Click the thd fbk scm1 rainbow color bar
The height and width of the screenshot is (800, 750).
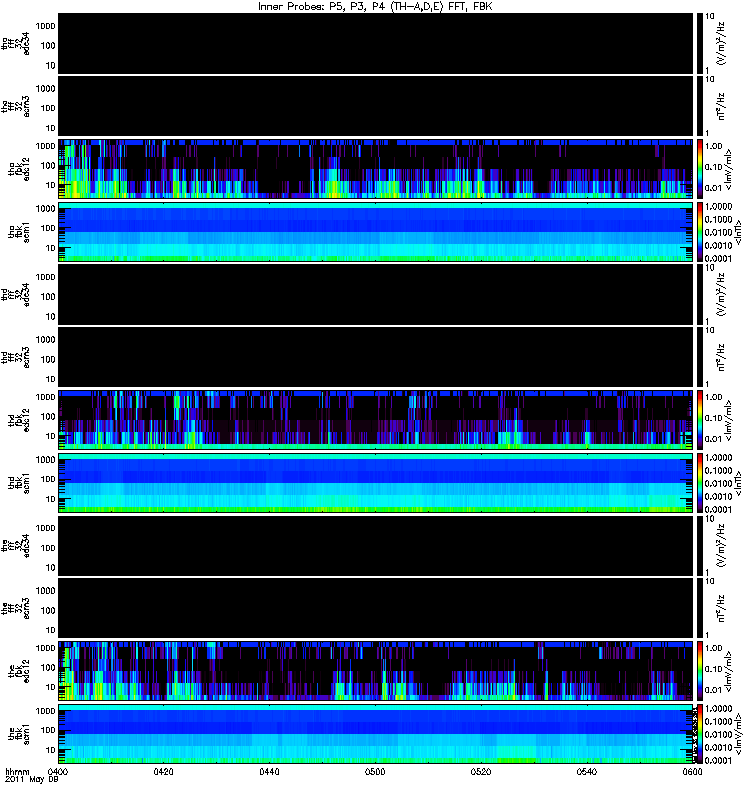click(700, 483)
